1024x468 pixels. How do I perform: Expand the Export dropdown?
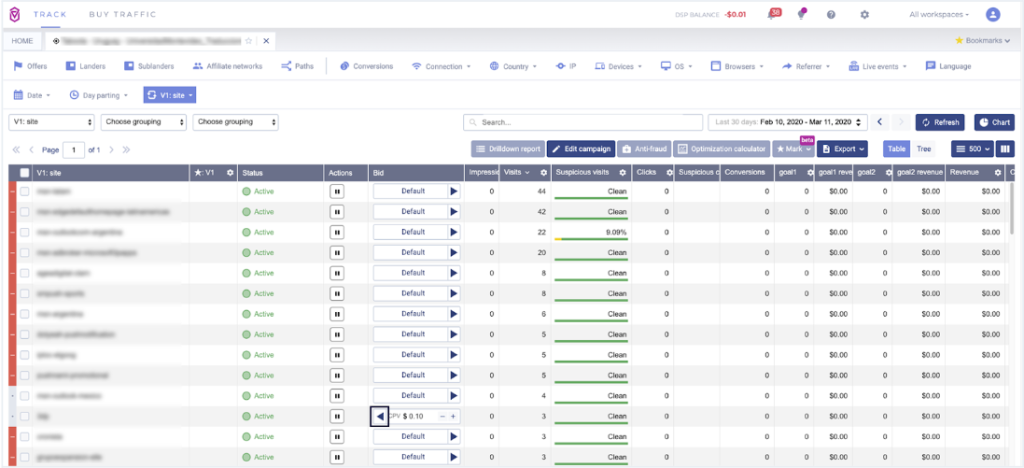coord(842,149)
